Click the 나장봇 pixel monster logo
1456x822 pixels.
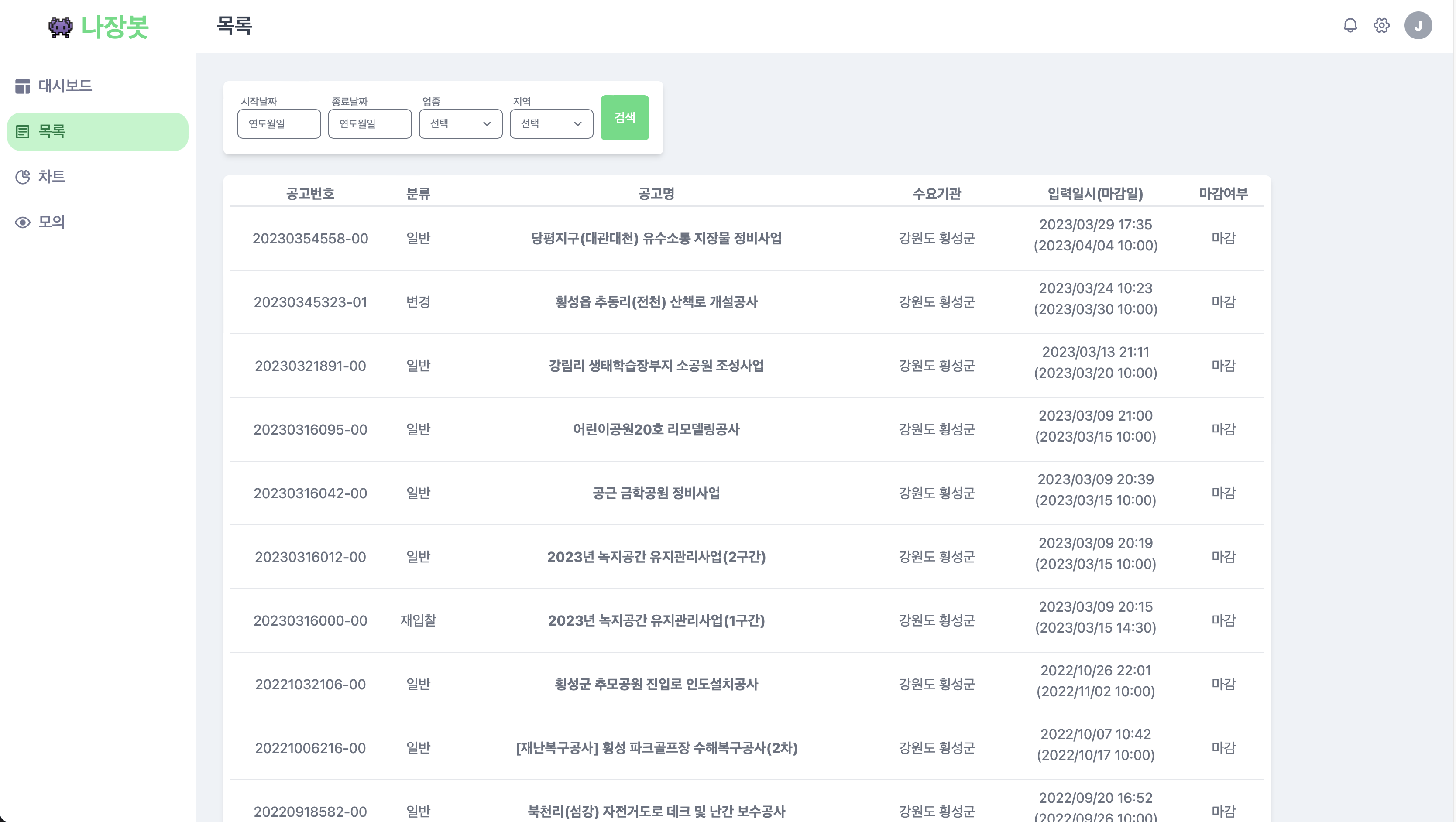click(61, 27)
